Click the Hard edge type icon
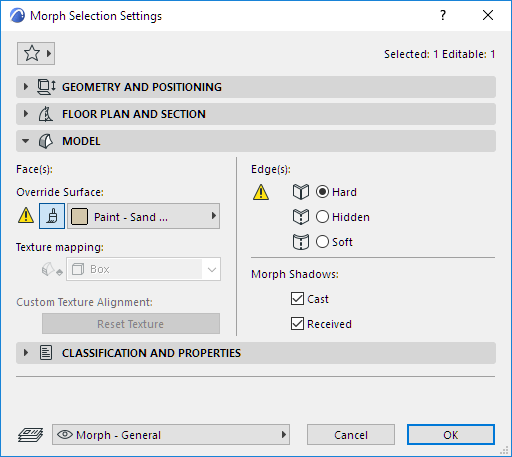The image size is (512, 457). click(301, 192)
